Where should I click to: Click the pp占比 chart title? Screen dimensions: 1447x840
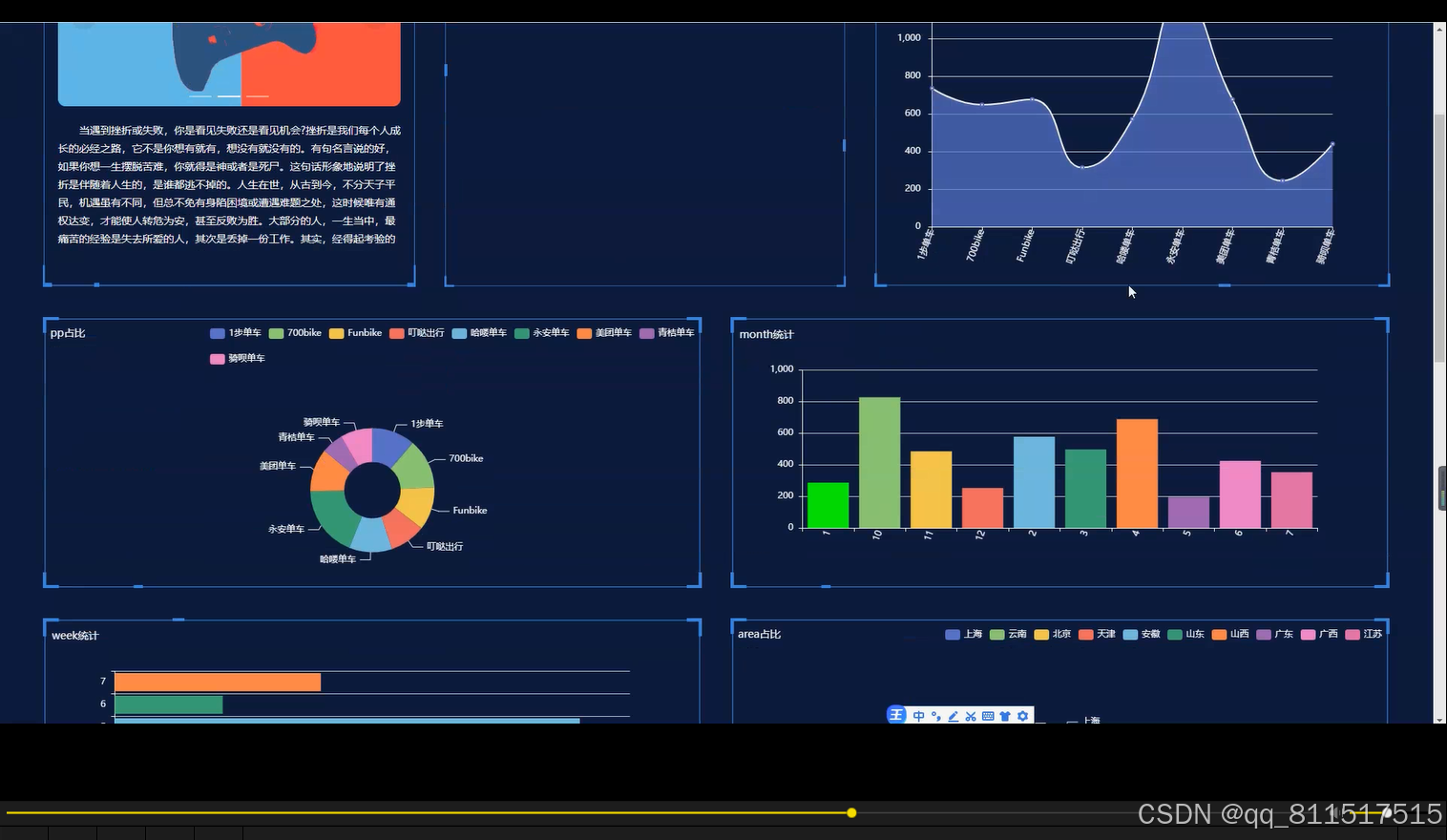(68, 333)
